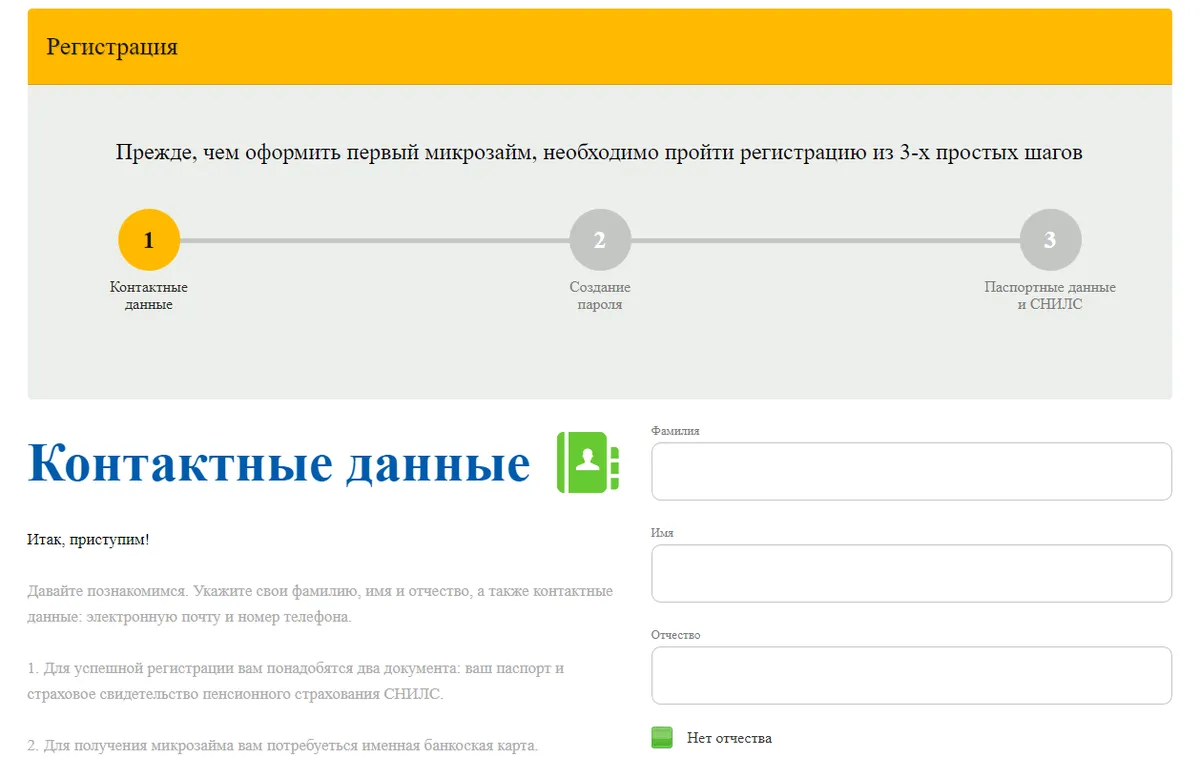Screen dimensions: 1200x778
Task: Click the Паспортные данные и СНИЛС label
Action: tap(1050, 296)
